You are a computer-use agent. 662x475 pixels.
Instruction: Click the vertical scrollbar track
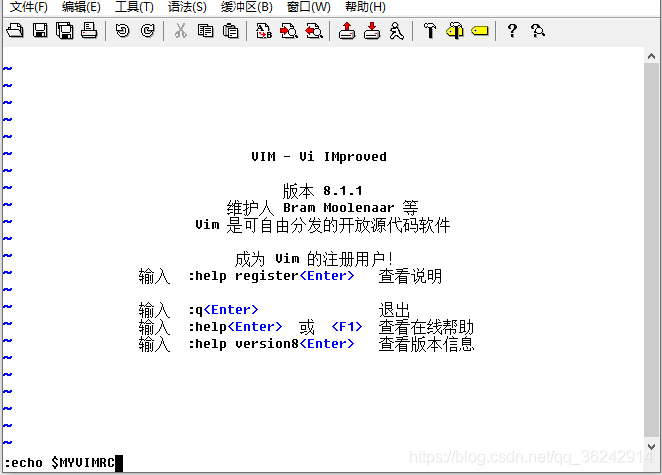651,251
